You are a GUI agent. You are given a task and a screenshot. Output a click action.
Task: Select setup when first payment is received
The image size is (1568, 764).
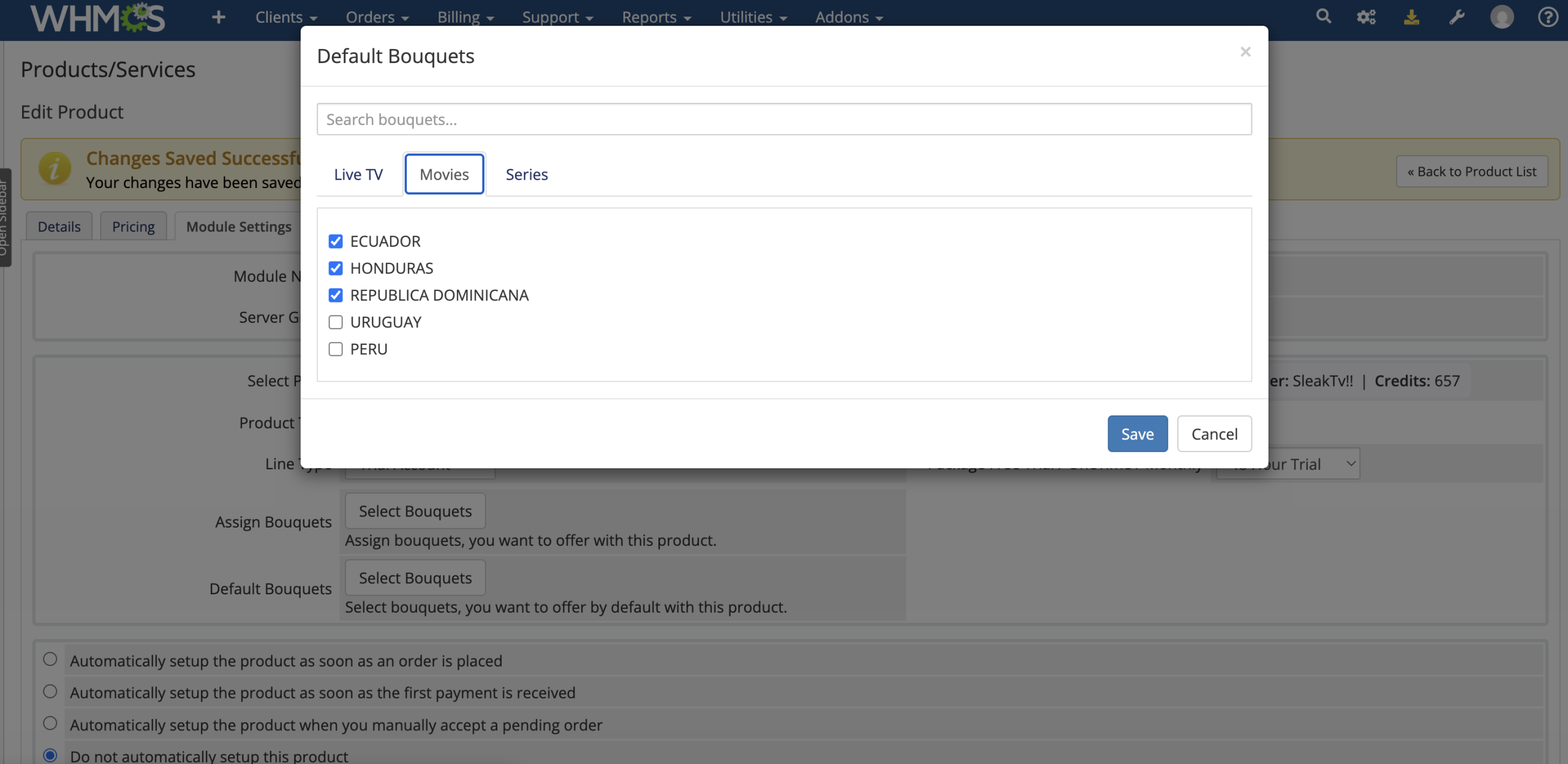click(50, 691)
